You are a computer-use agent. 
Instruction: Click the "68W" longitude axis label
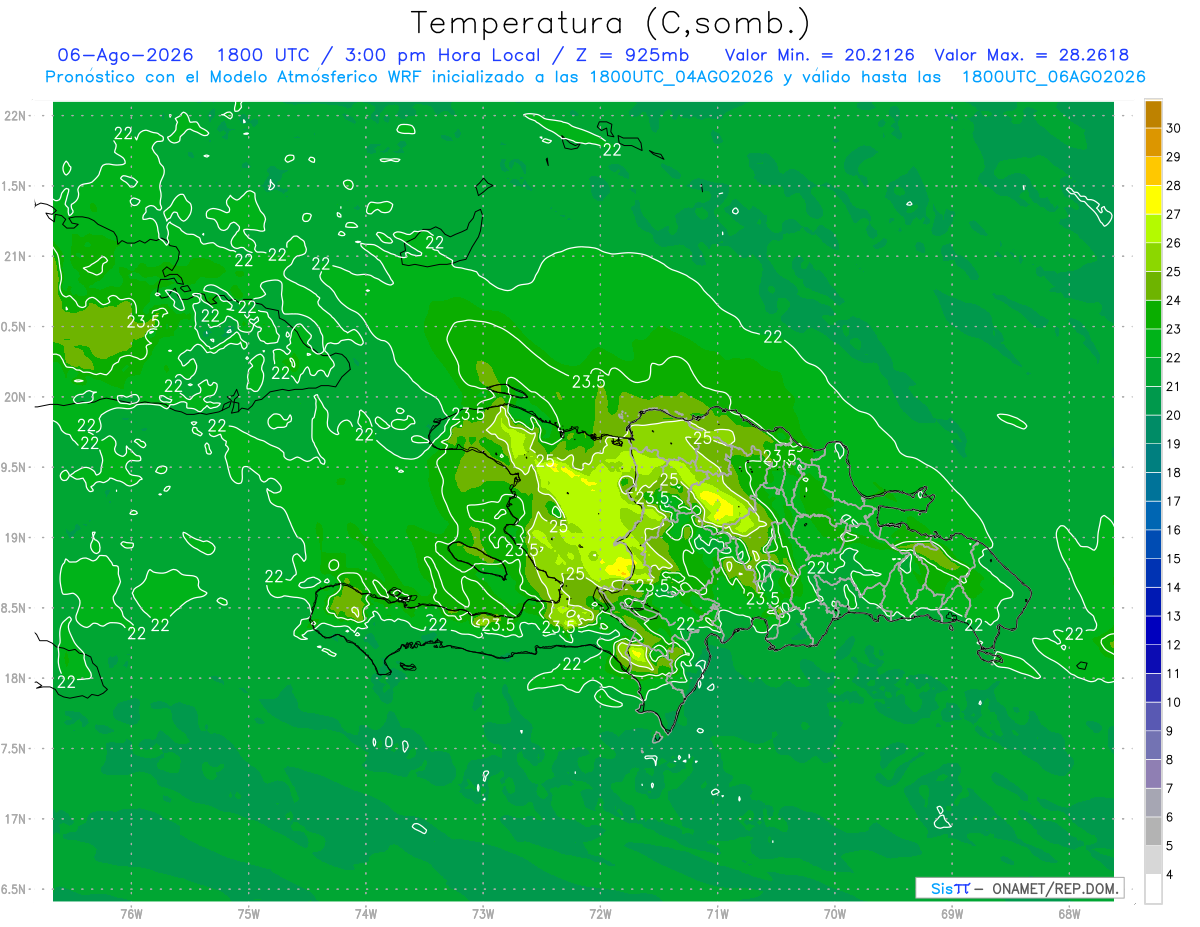(1069, 913)
